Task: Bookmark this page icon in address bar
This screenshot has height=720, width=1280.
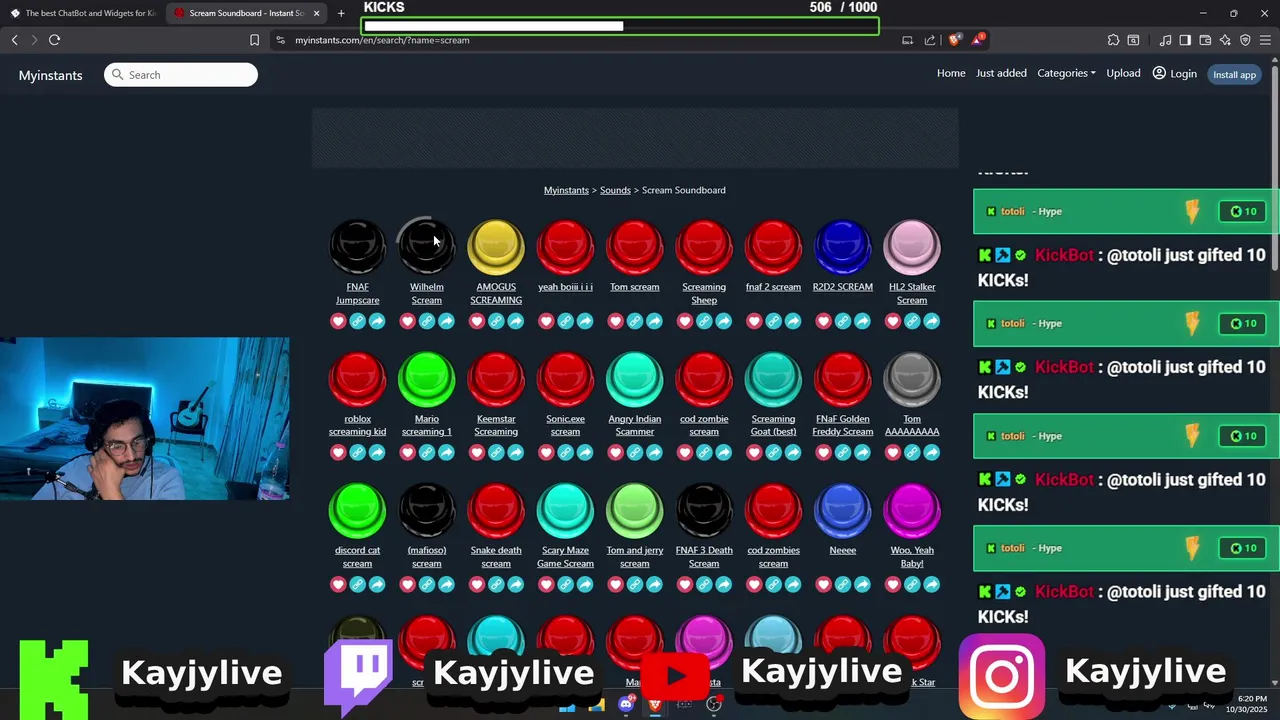Action: click(254, 40)
